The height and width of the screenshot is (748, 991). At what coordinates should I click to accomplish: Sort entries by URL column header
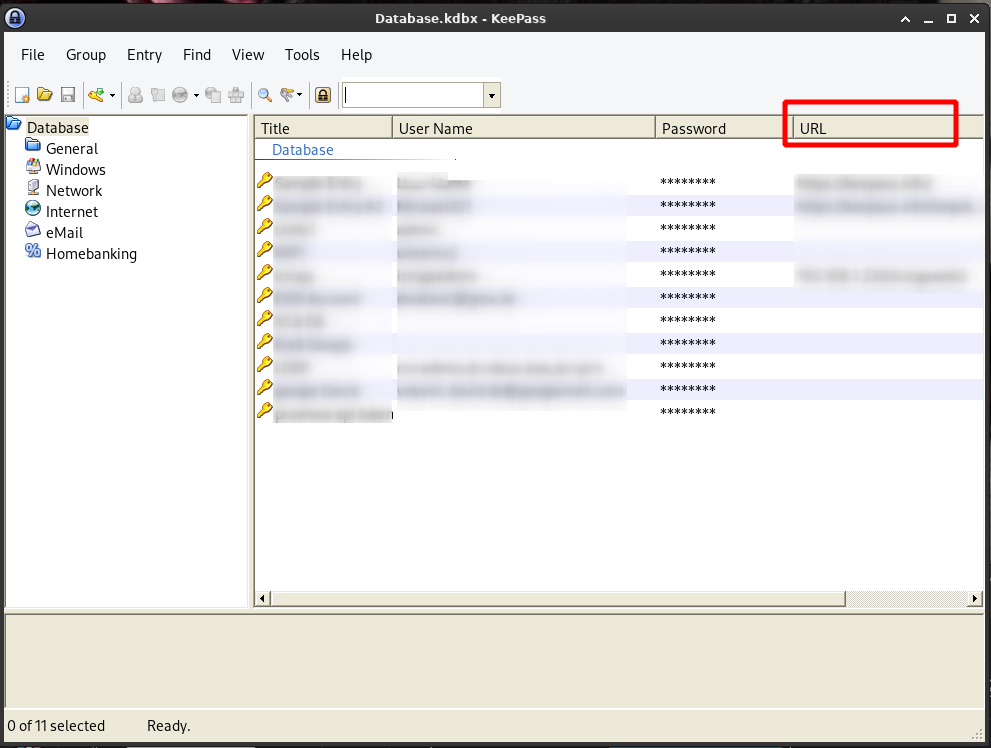coord(888,128)
